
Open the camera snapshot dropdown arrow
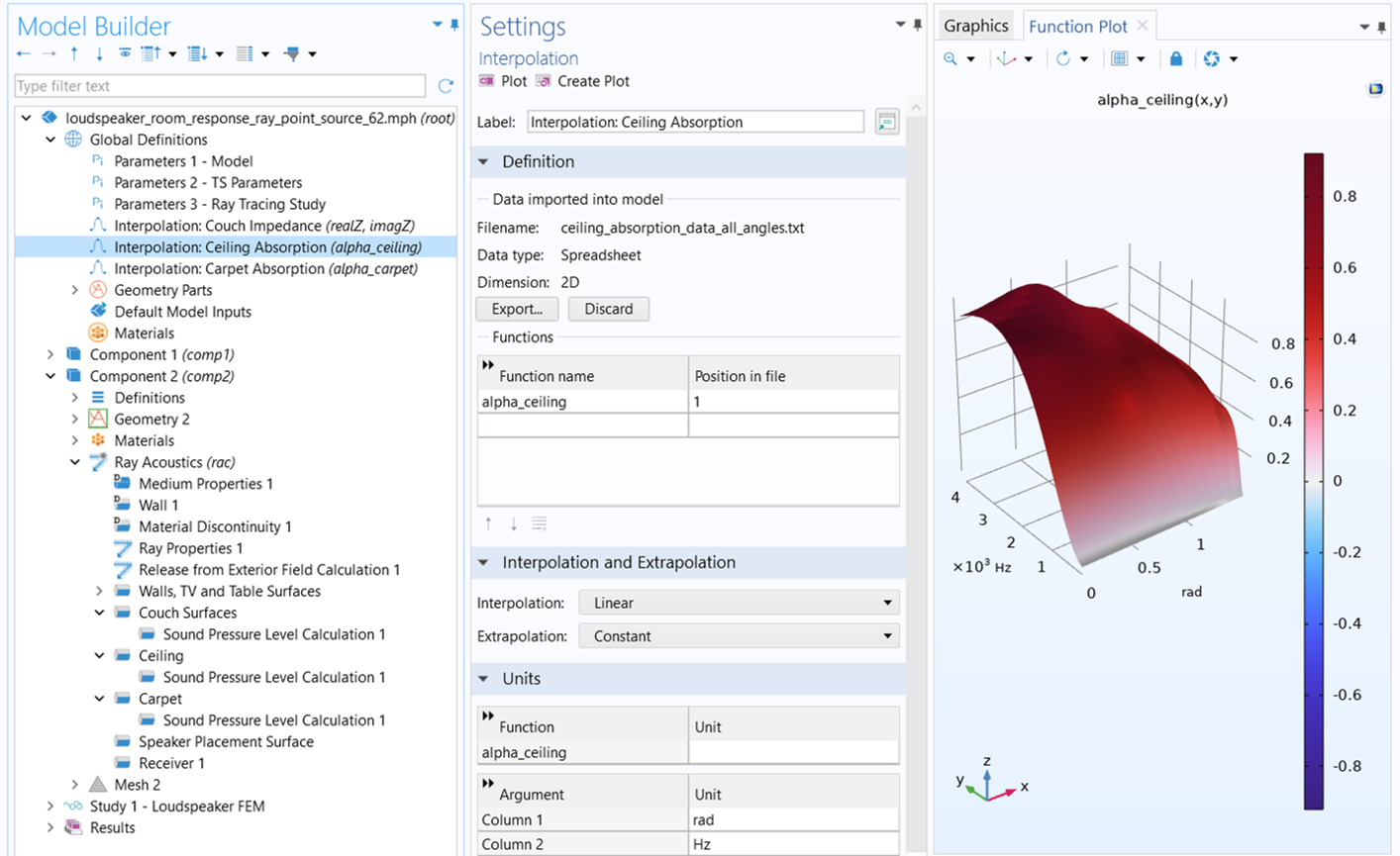click(x=1234, y=59)
